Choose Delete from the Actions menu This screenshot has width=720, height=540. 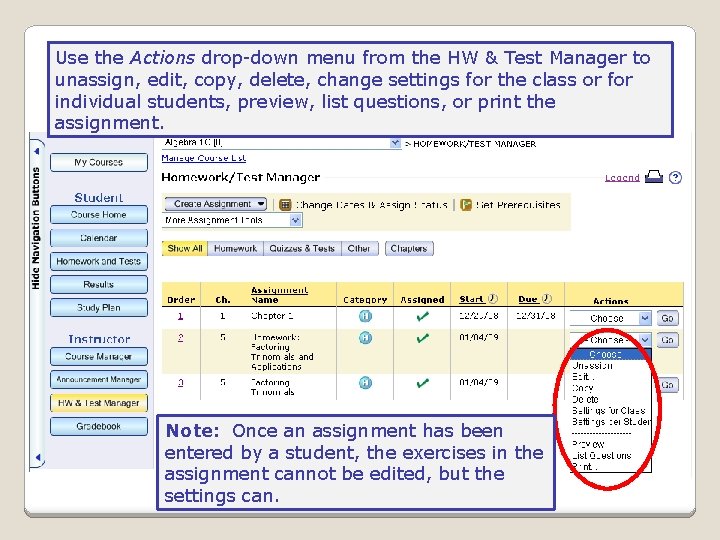point(585,399)
